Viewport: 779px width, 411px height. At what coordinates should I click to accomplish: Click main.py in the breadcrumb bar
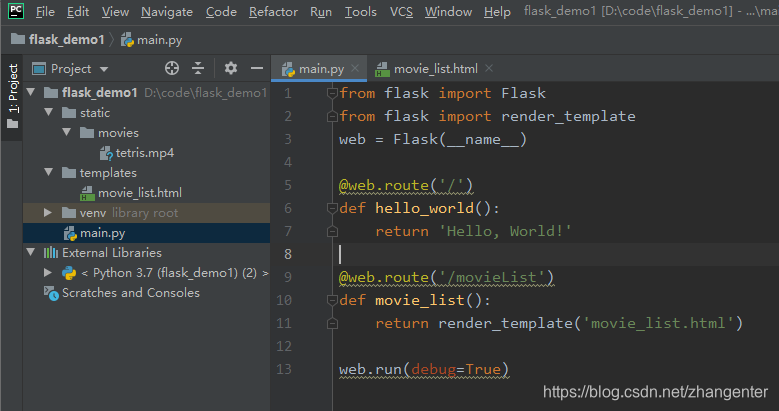coord(152,40)
